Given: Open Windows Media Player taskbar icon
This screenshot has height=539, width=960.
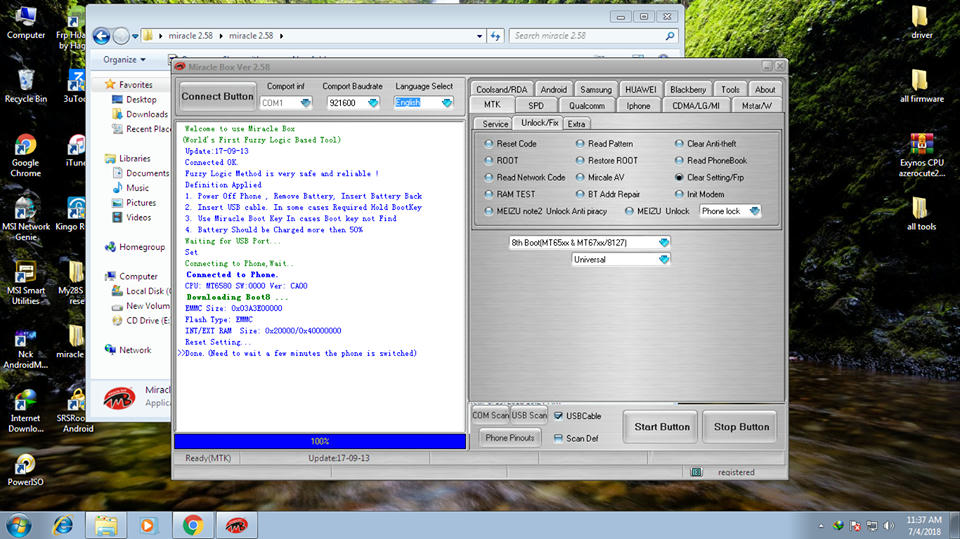Looking at the screenshot, I should 148,526.
